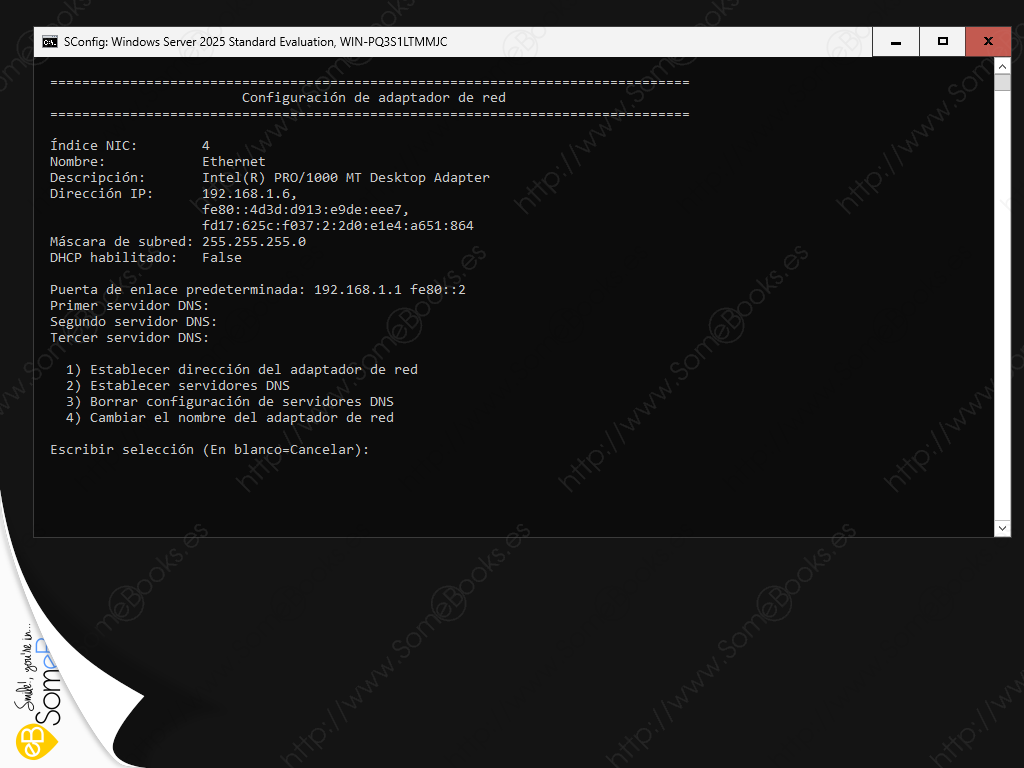
Task: Close the SConfig window
Action: coord(988,42)
